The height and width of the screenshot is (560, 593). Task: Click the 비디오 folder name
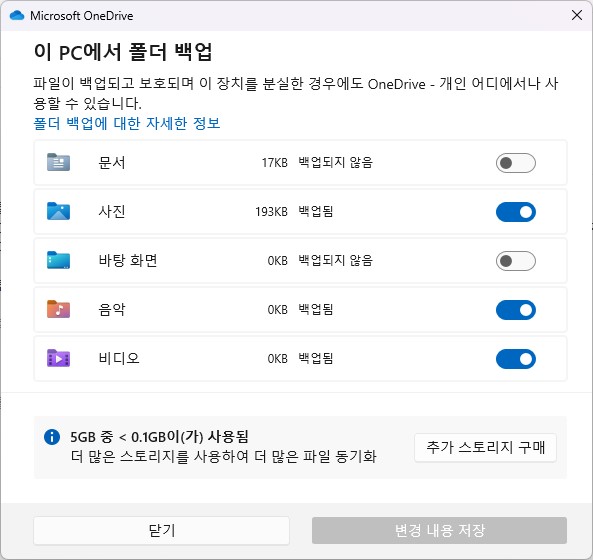point(119,358)
